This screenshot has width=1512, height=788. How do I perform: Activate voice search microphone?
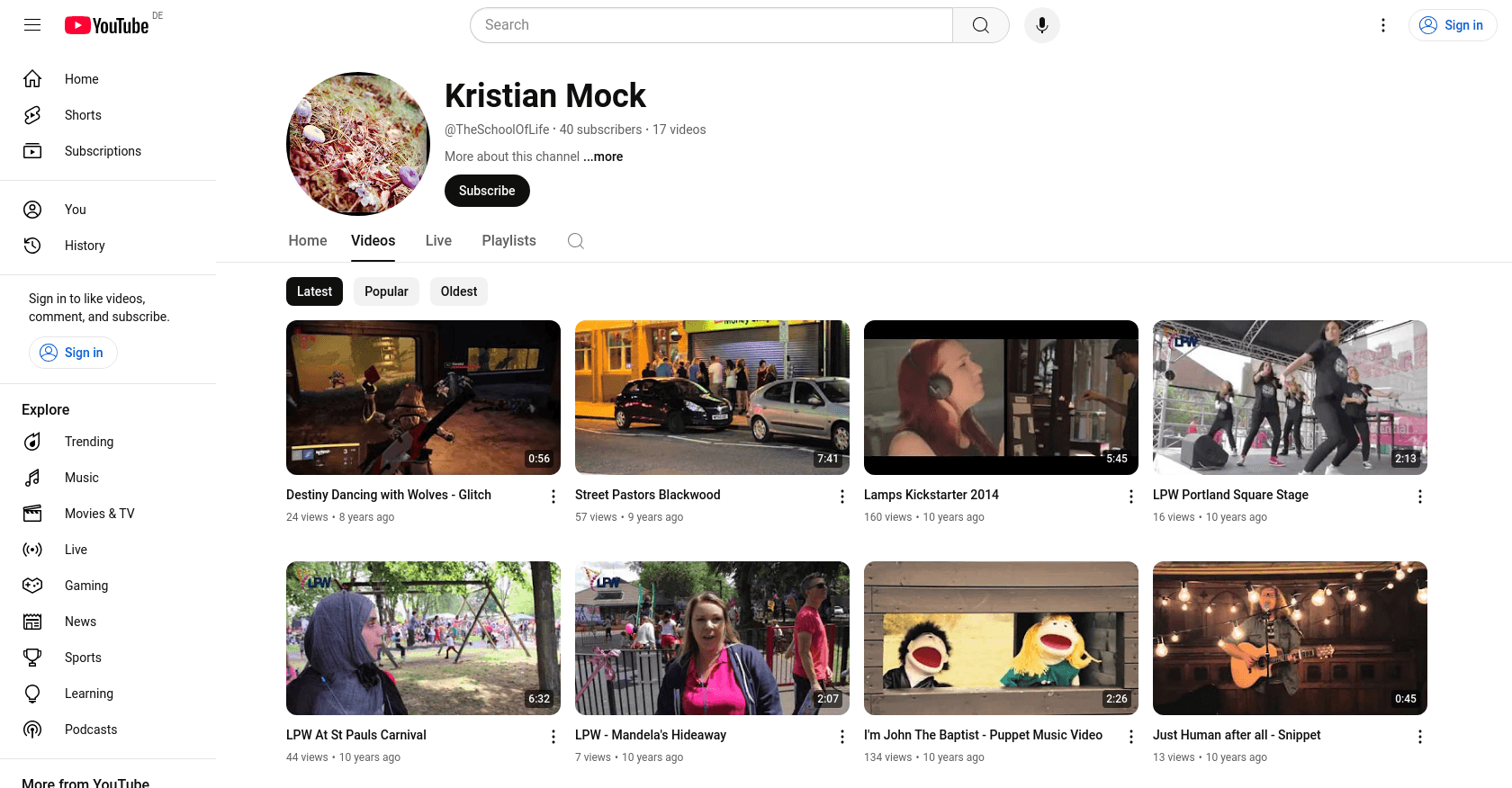point(1041,25)
